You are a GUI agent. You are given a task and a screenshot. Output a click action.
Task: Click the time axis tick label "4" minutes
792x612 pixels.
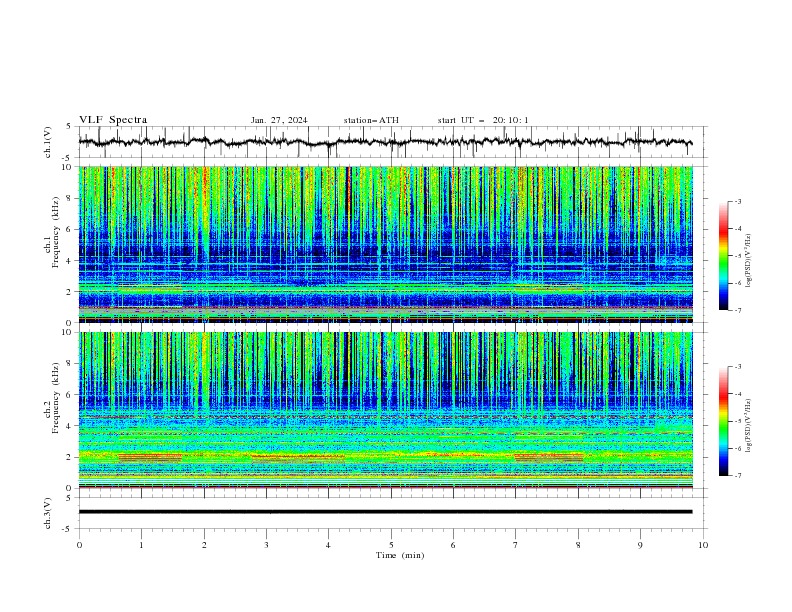[x=328, y=545]
